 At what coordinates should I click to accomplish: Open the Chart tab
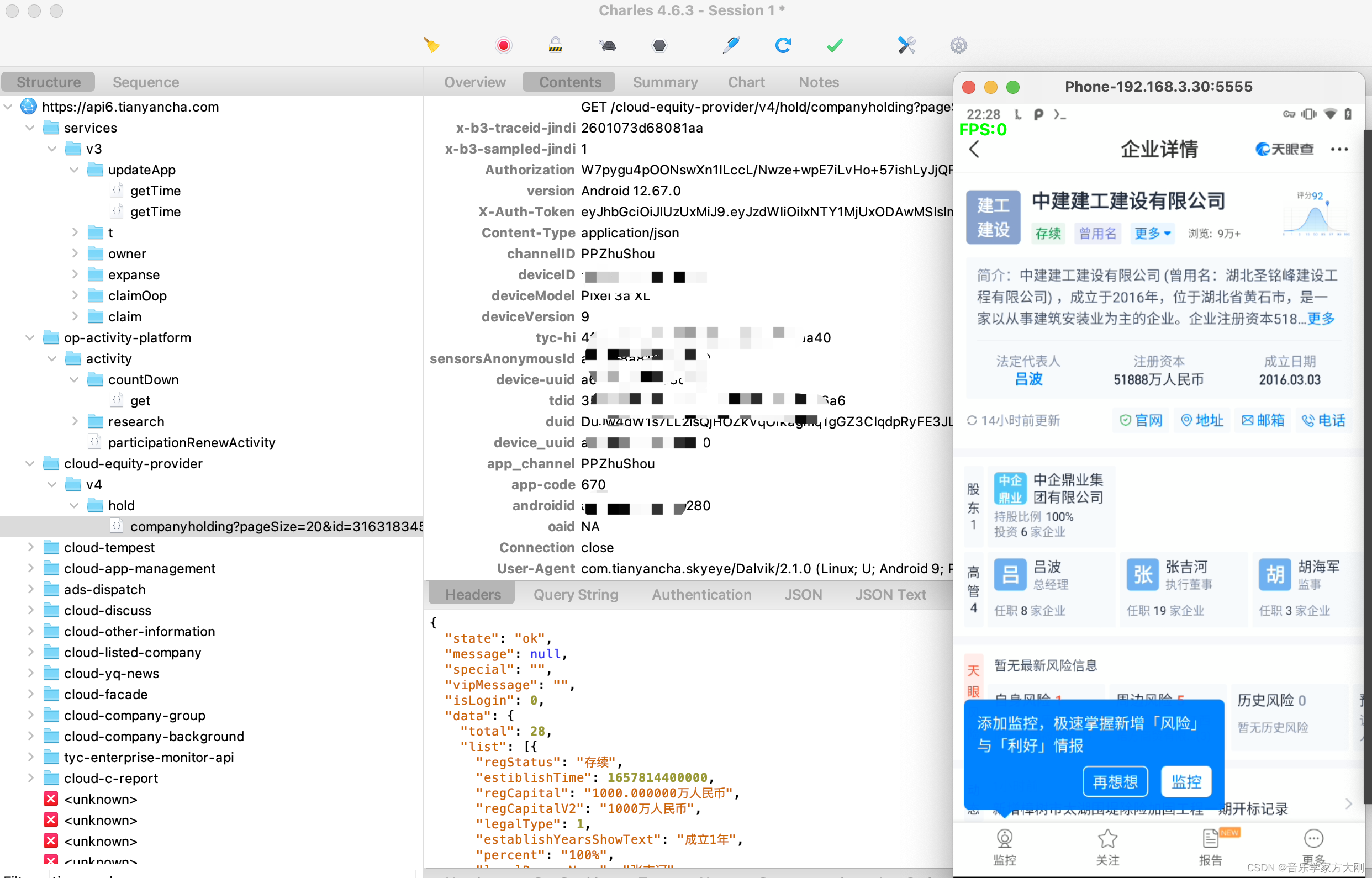coord(746,82)
